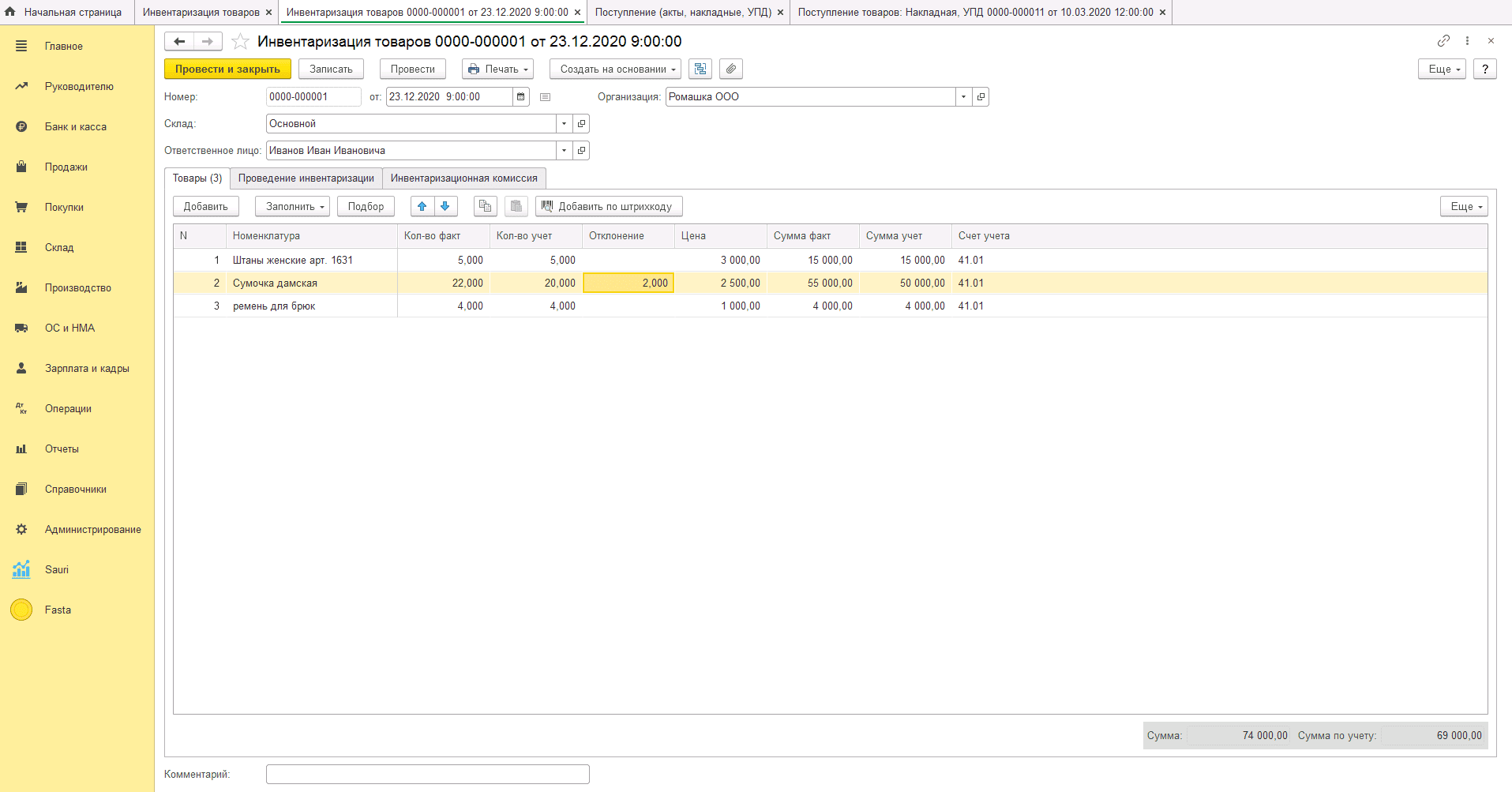The image size is (1512, 792).
Task: Move row up with blue up arrow
Action: tap(422, 207)
